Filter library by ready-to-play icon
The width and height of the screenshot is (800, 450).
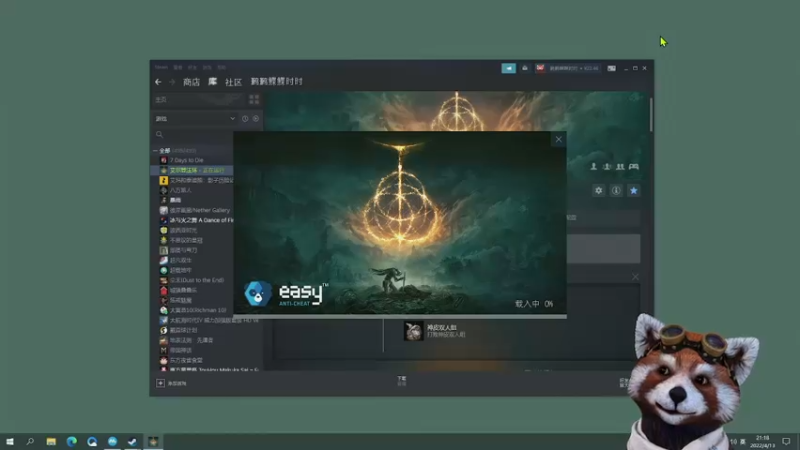[256, 118]
